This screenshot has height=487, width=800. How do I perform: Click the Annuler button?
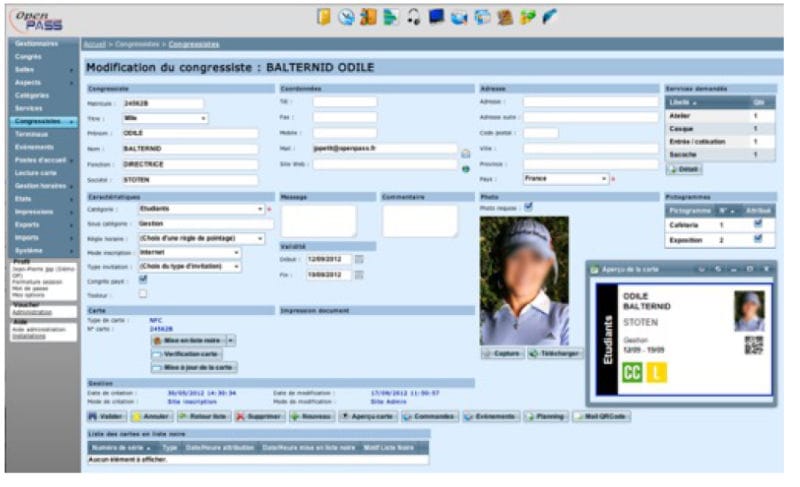point(151,417)
